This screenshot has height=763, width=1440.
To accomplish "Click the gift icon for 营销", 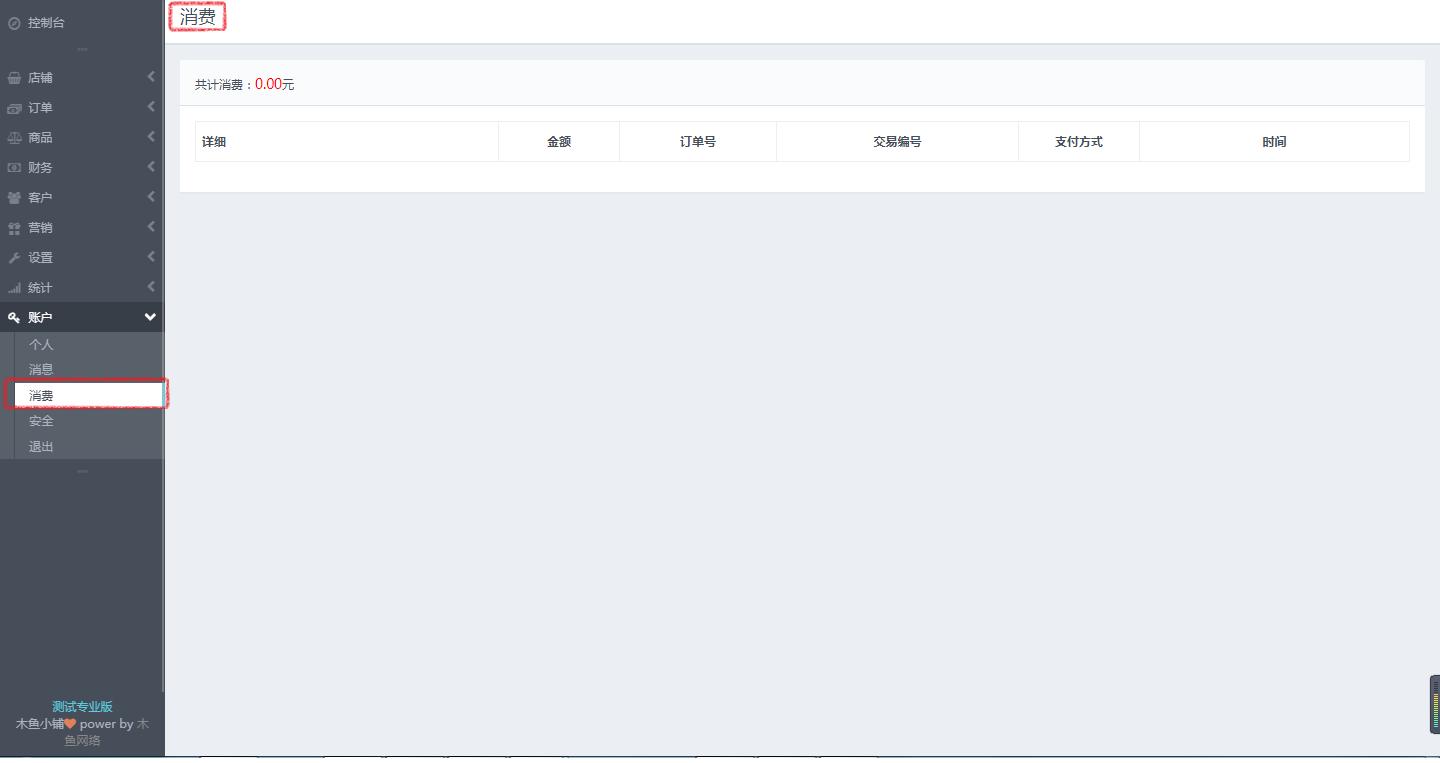I will click(14, 228).
